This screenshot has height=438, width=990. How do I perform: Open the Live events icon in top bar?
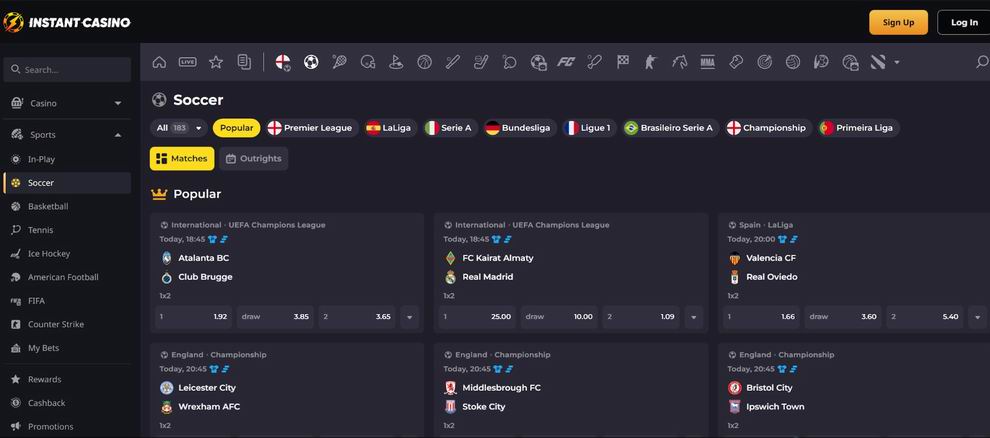point(188,62)
